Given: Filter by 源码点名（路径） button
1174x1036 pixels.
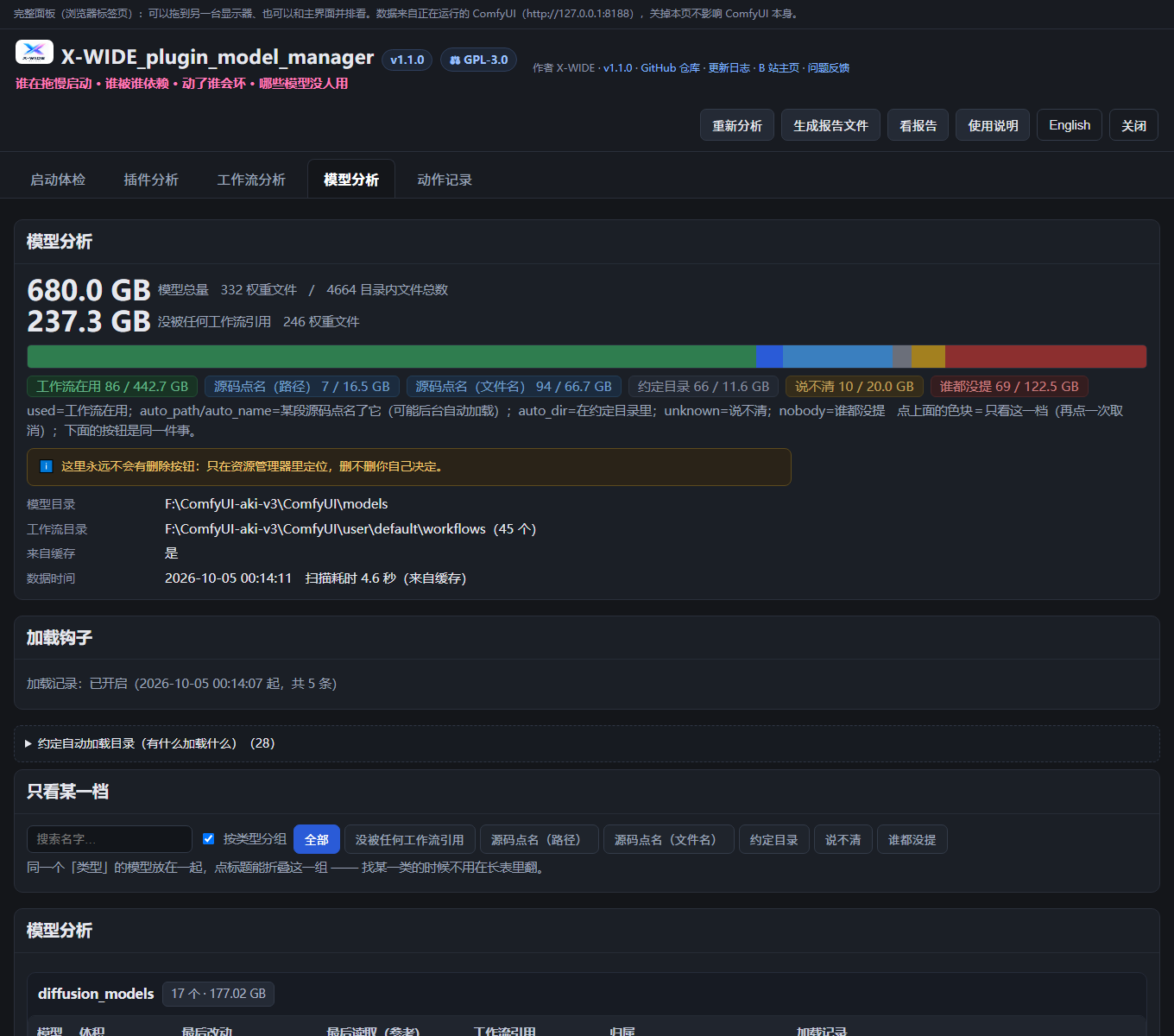Looking at the screenshot, I should (540, 839).
